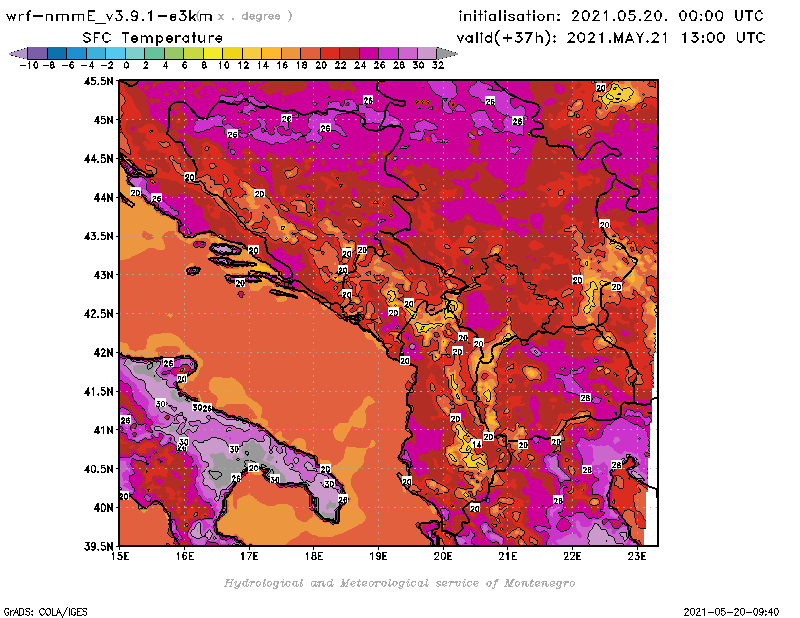800x618 pixels.
Task: Pick the legend swatch between 12 and 14
Action: pyautogui.click(x=252, y=53)
